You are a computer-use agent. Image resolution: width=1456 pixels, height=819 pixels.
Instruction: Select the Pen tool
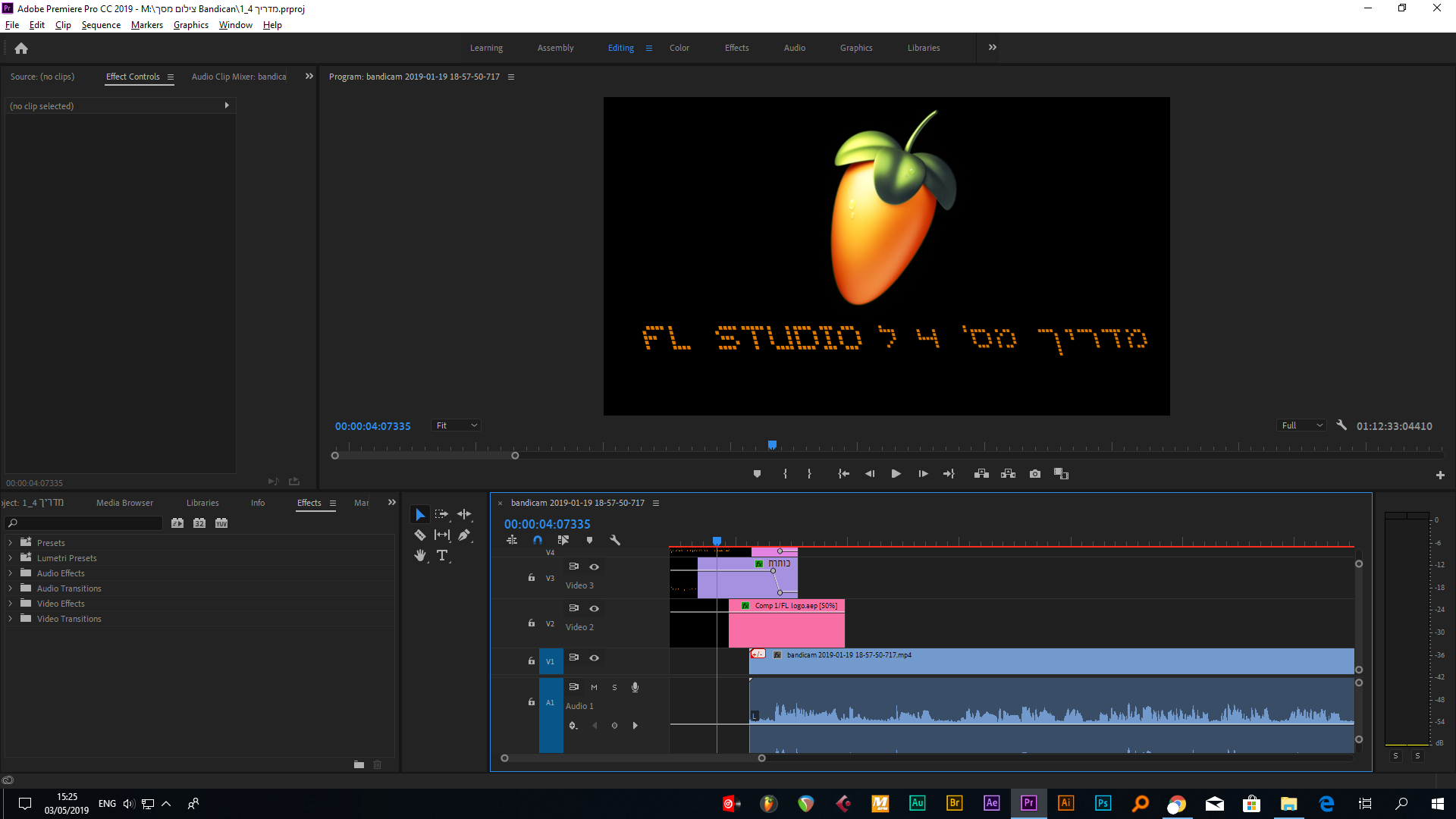click(x=464, y=535)
